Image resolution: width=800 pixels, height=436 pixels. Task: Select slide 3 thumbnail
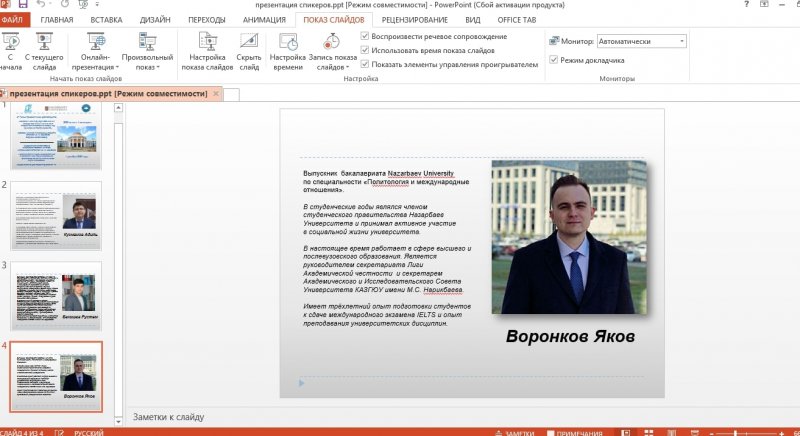click(x=56, y=296)
